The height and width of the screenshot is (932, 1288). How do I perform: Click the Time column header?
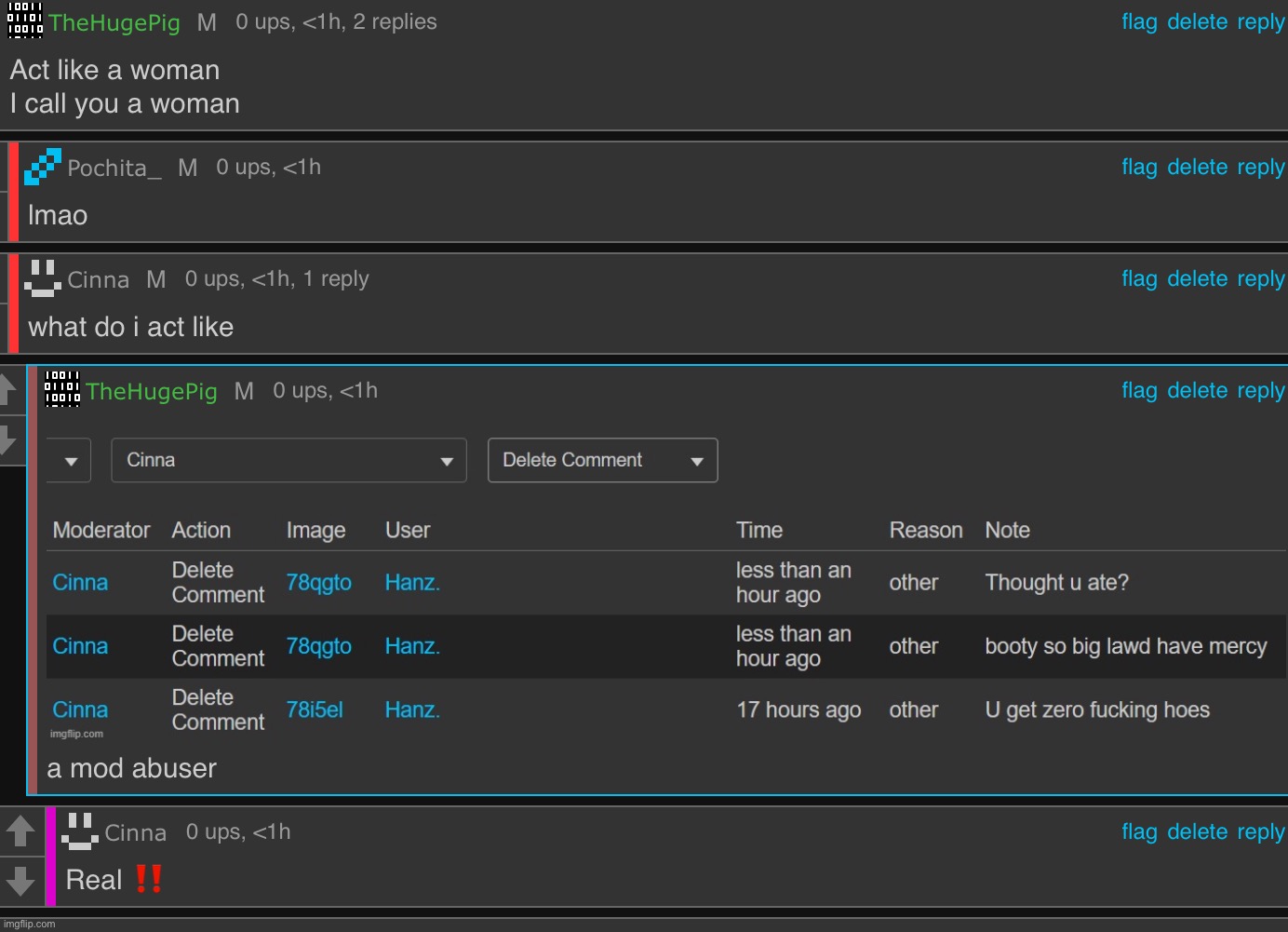click(x=759, y=530)
